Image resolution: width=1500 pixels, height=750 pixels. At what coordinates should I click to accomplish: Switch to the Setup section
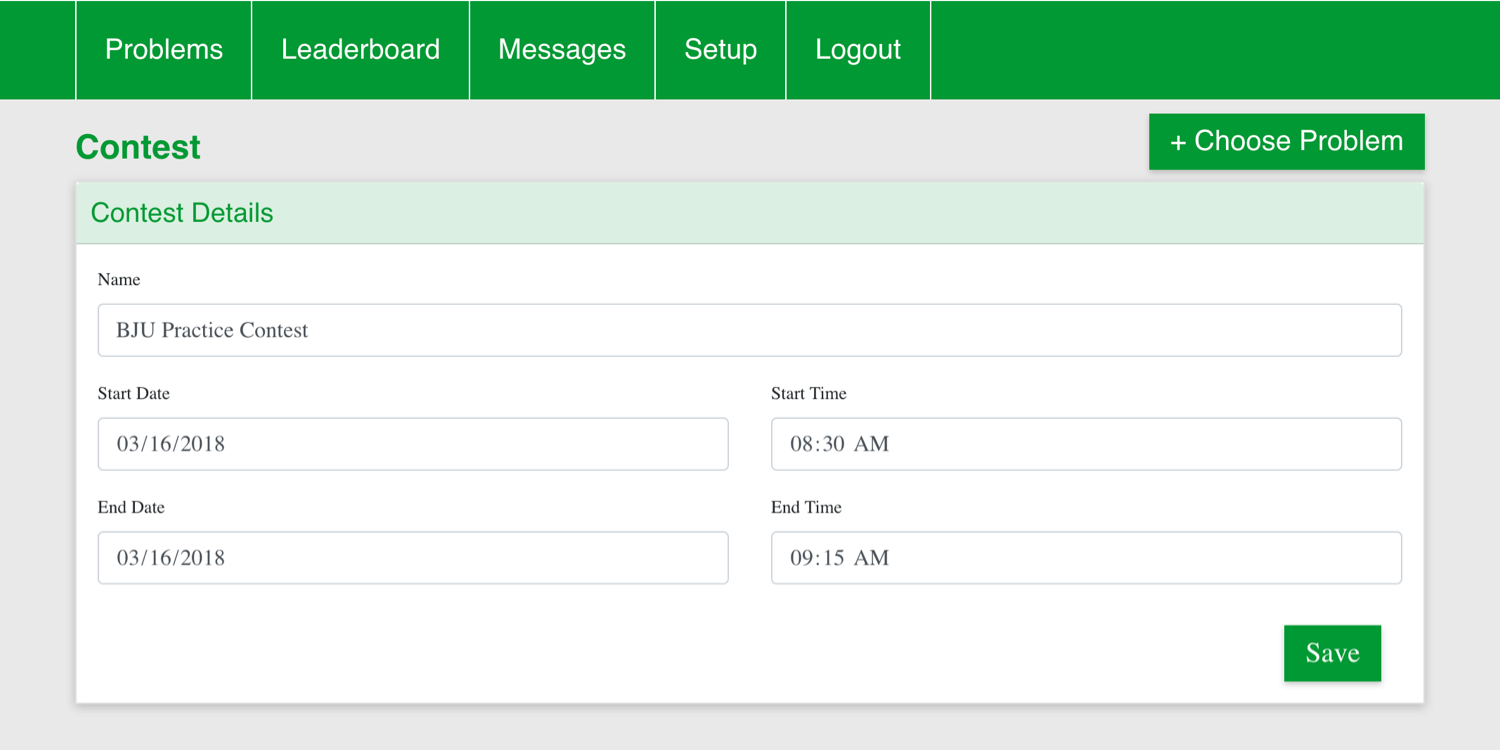tap(720, 50)
